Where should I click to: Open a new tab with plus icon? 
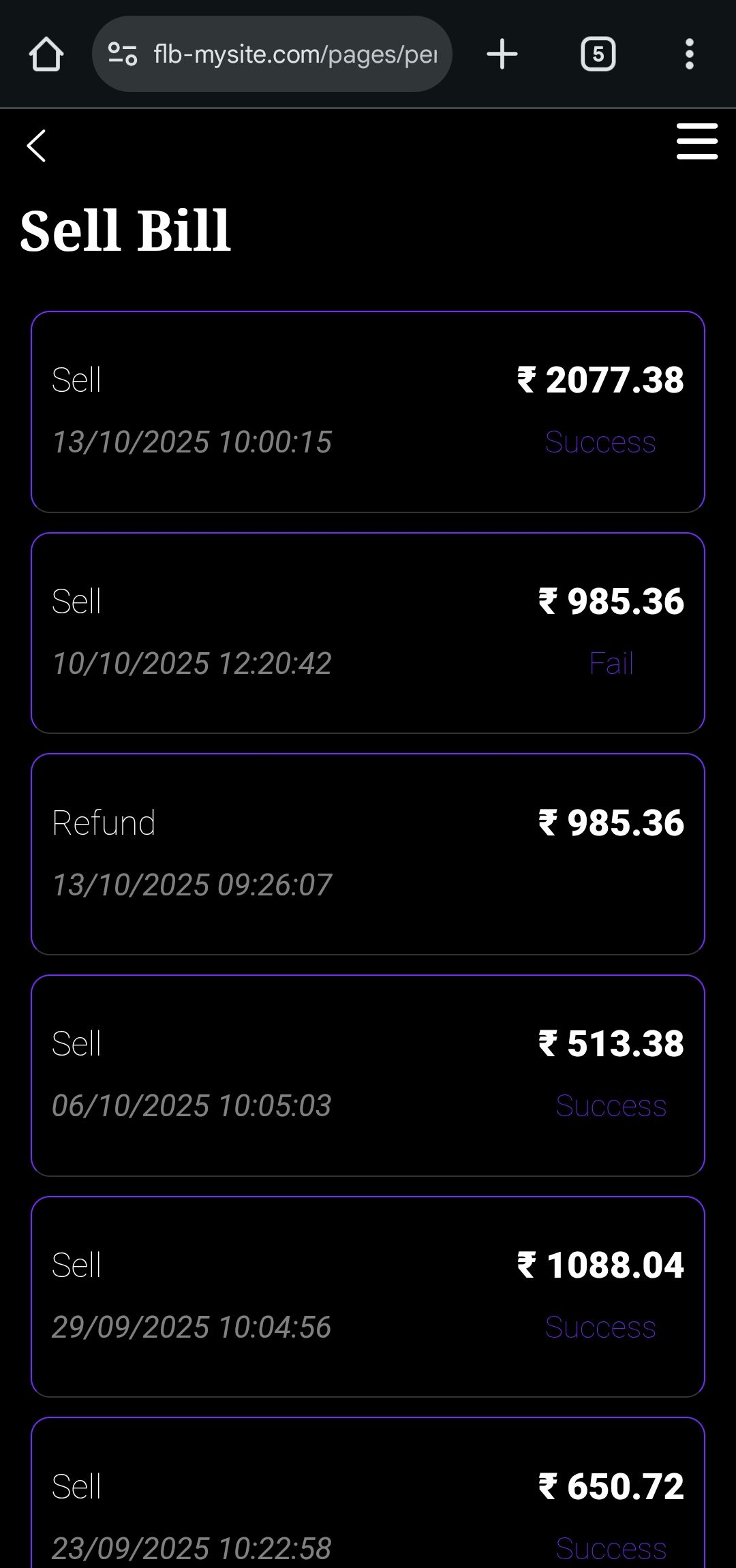point(502,54)
